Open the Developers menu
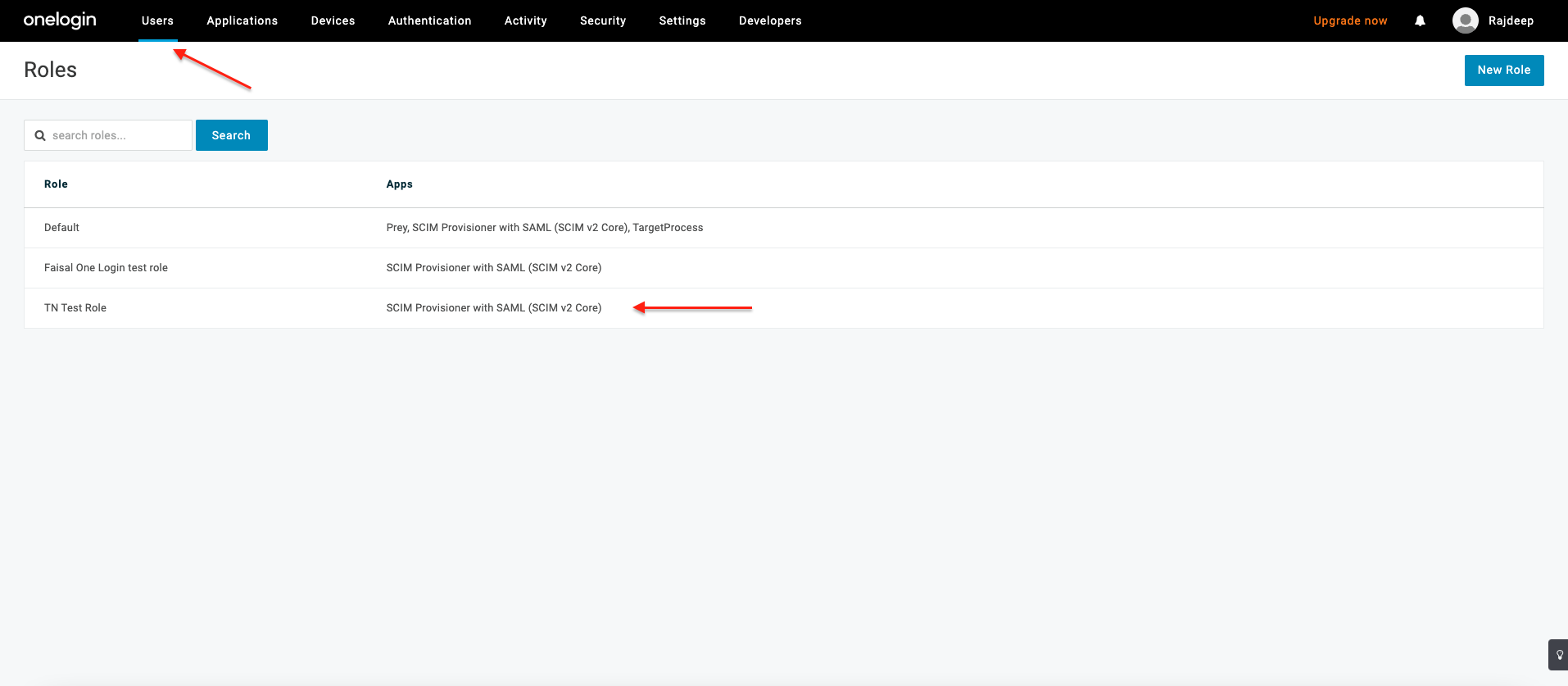1568x686 pixels. (769, 20)
